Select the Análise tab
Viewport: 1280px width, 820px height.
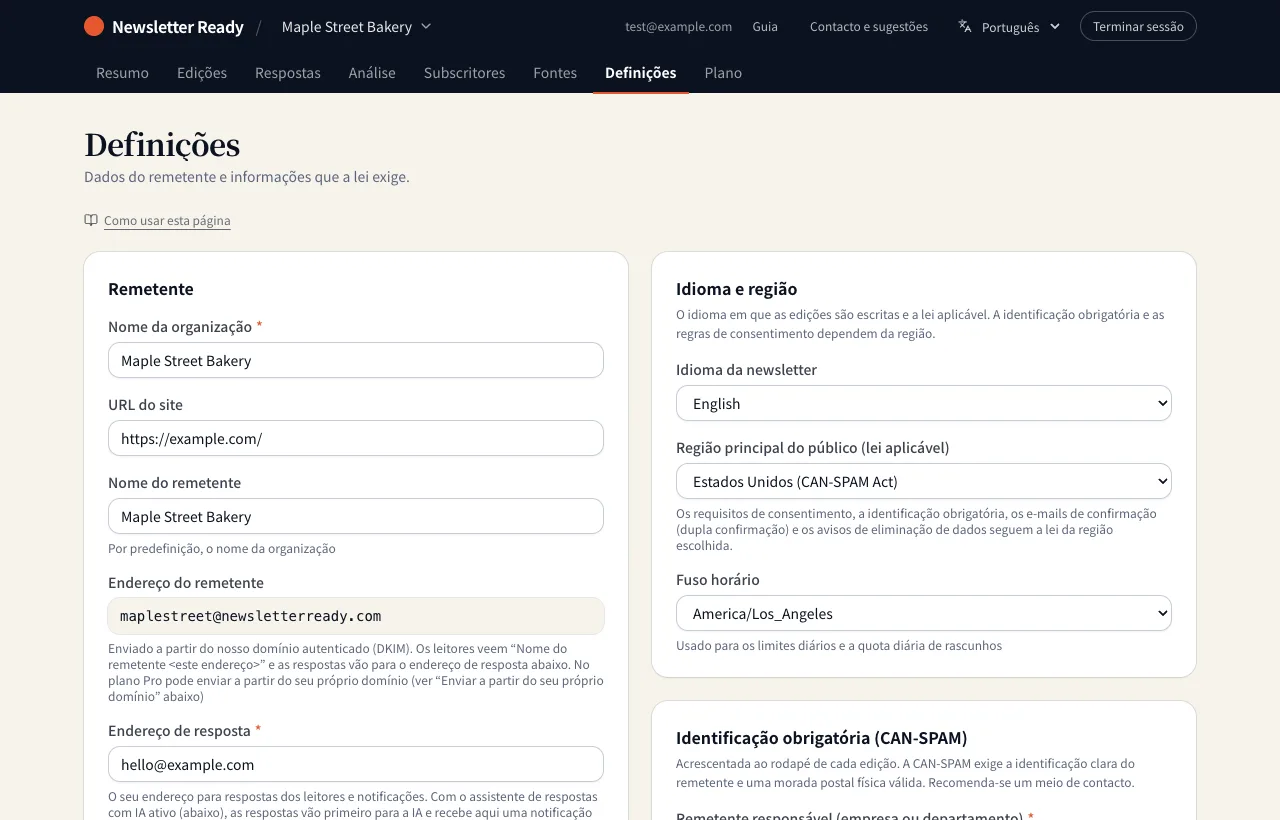372,73
